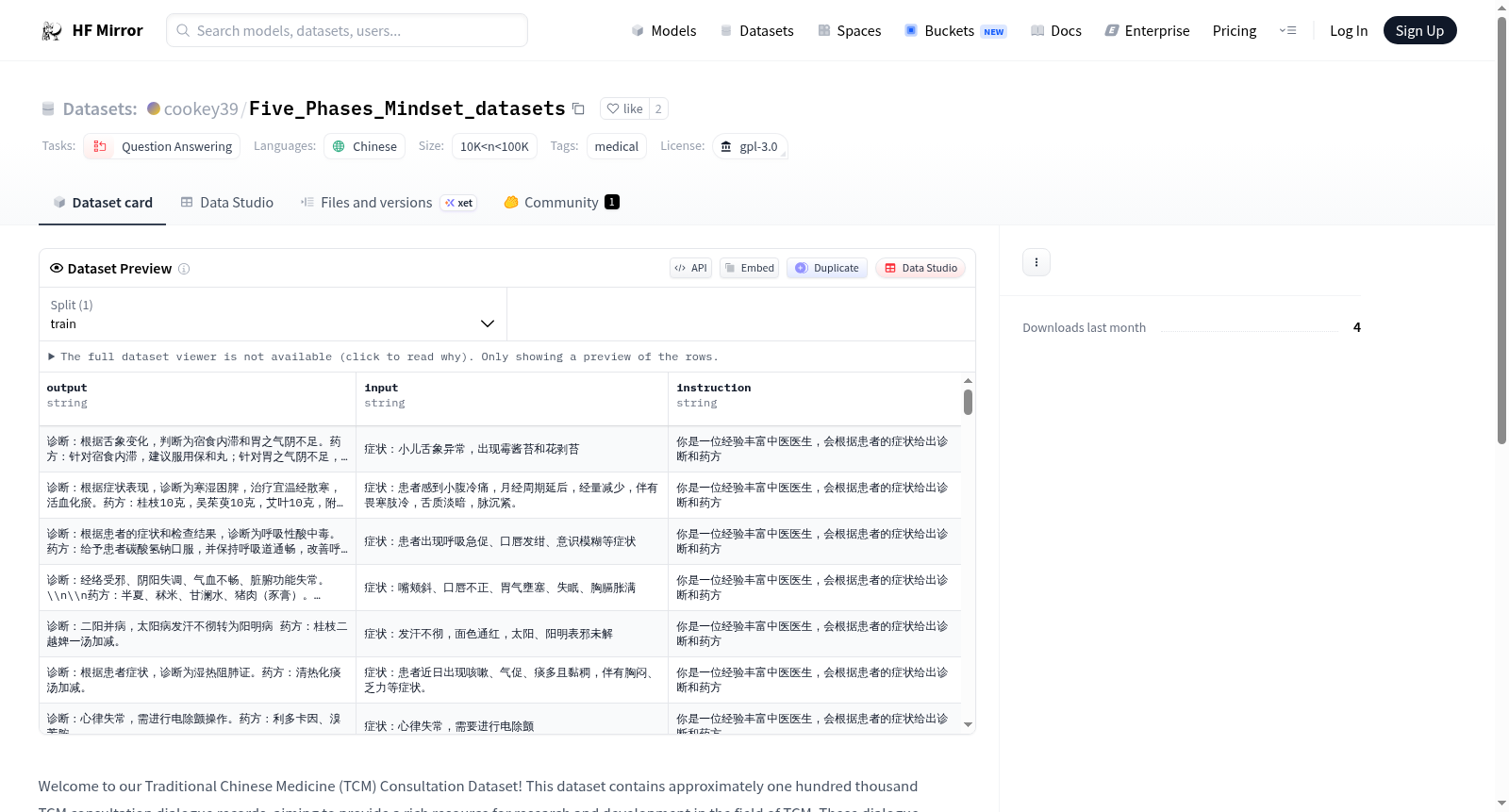The height and width of the screenshot is (812, 1509).
Task: Click the Dataset Preview info icon
Action: [184, 269]
